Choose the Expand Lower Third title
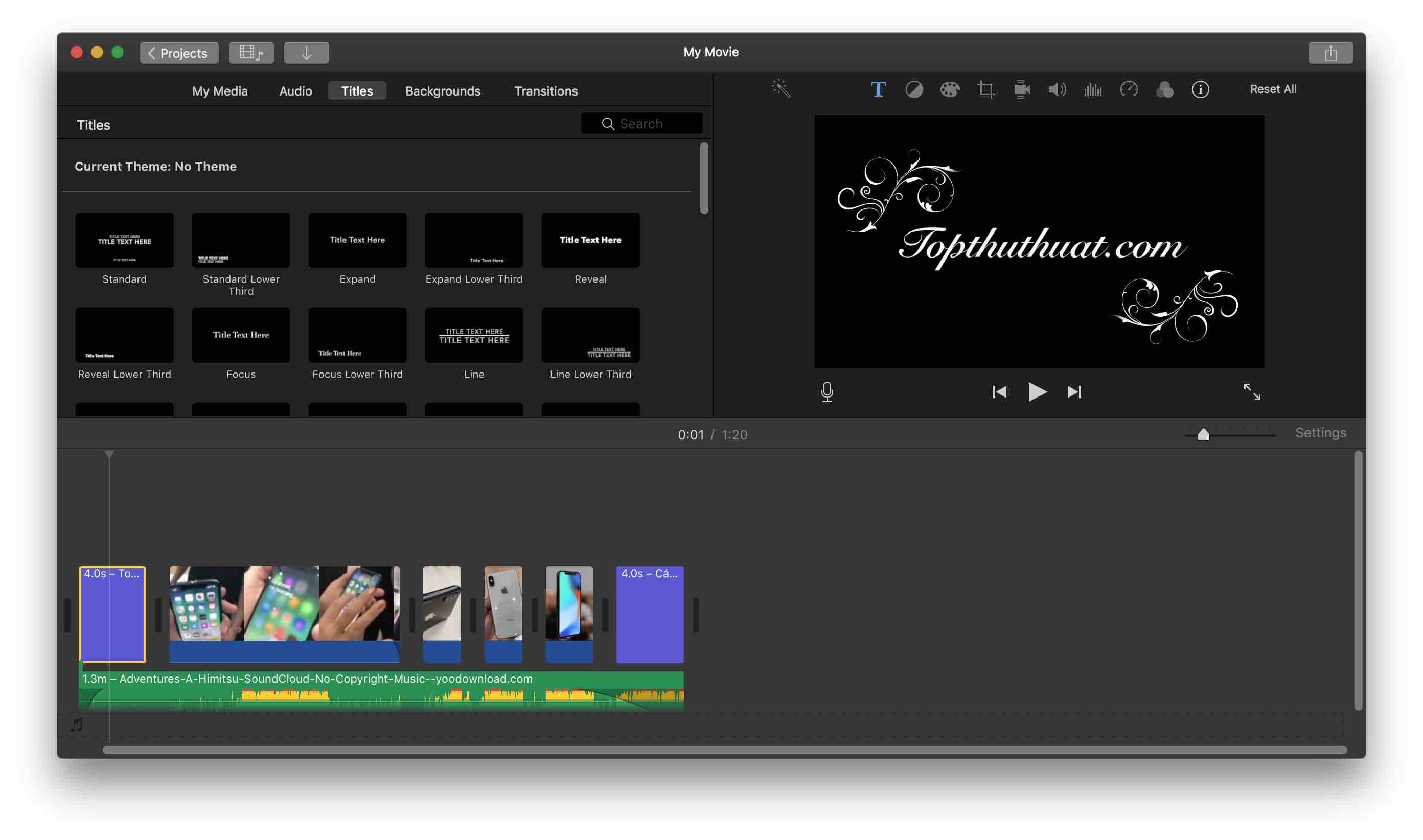This screenshot has height=840, width=1423. tap(474, 240)
